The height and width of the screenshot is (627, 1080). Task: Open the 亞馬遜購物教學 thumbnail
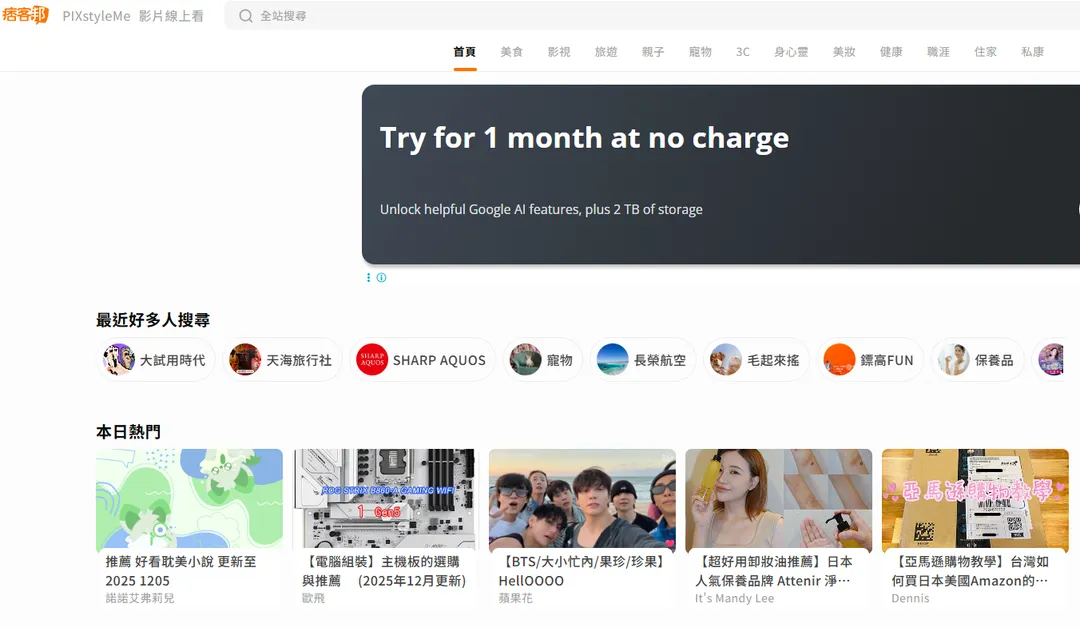click(975, 499)
